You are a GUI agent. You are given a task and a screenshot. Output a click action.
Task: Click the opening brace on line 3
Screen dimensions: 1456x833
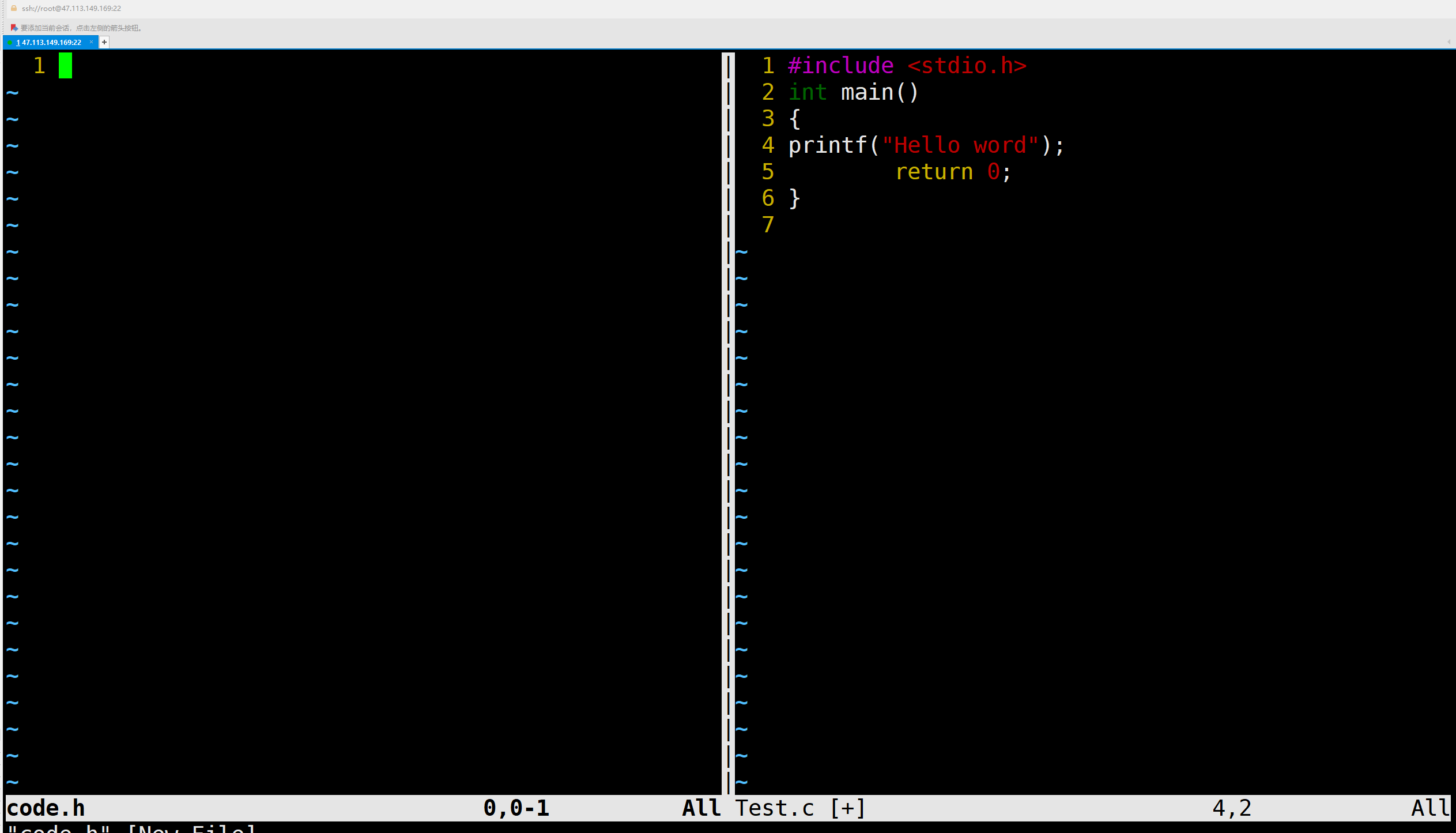coord(795,119)
